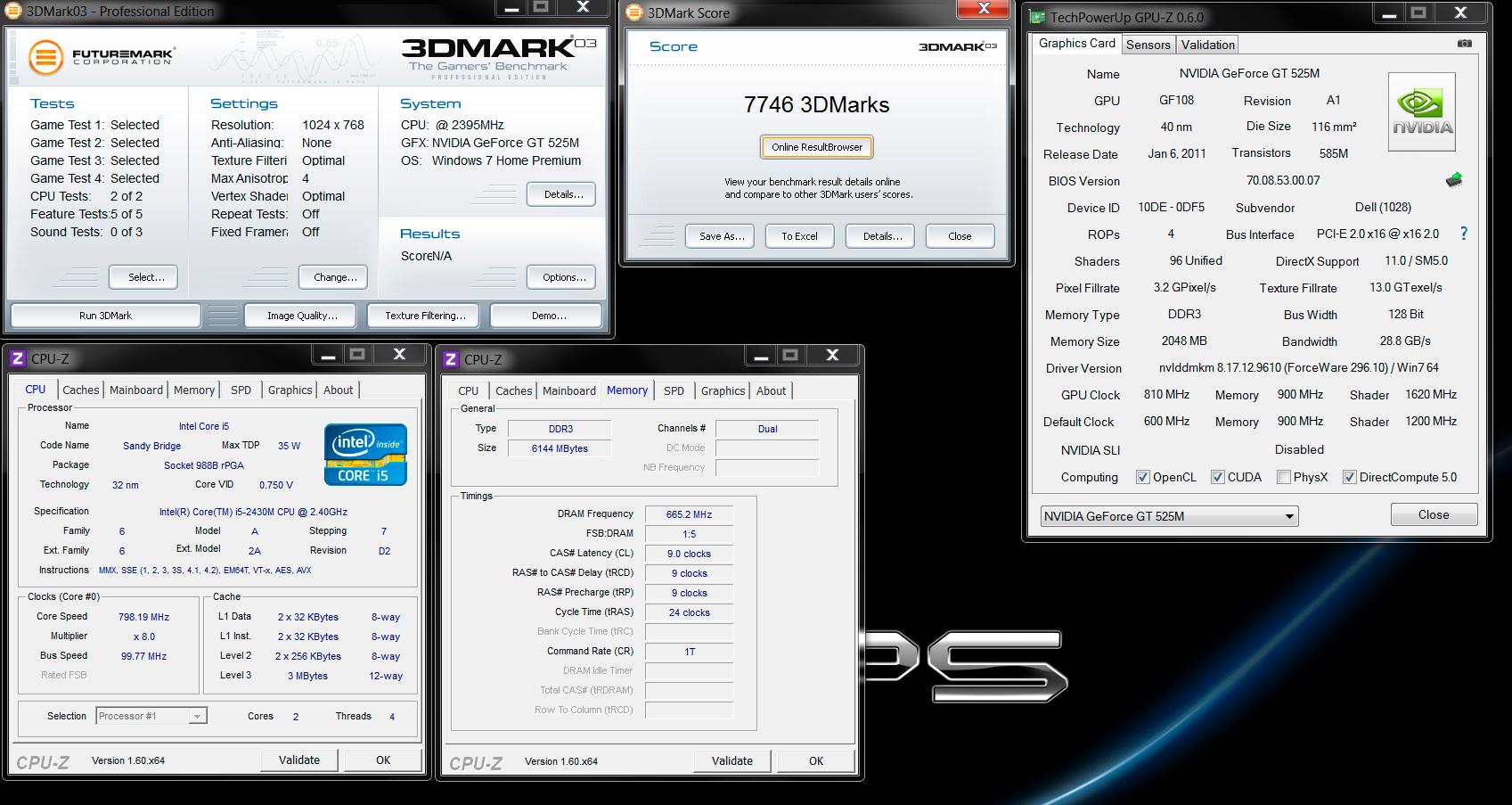Switch to the Sensors tab in GPU-Z
The height and width of the screenshot is (805, 1512).
coord(1148,45)
